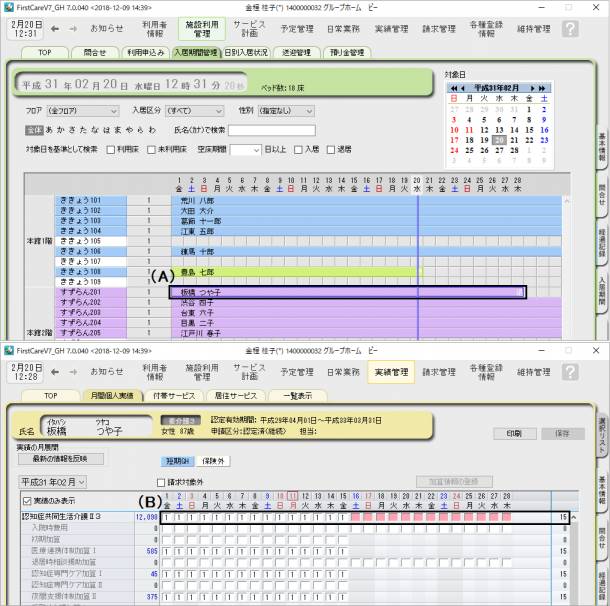The width and height of the screenshot is (610, 606).
Task: Switch to the 日別入居状況 tab
Action: tap(245, 51)
